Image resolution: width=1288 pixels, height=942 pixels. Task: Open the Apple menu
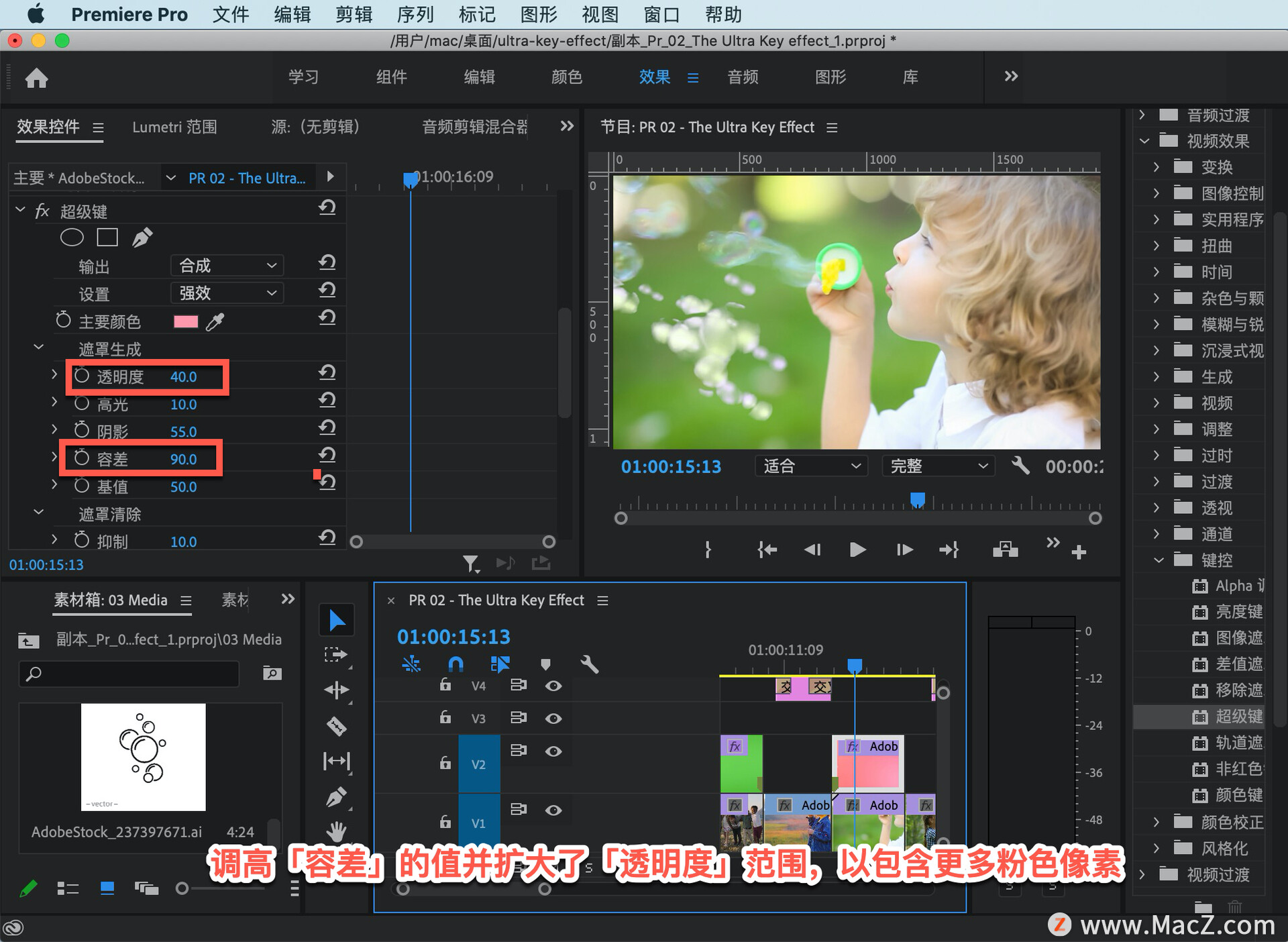[x=35, y=13]
